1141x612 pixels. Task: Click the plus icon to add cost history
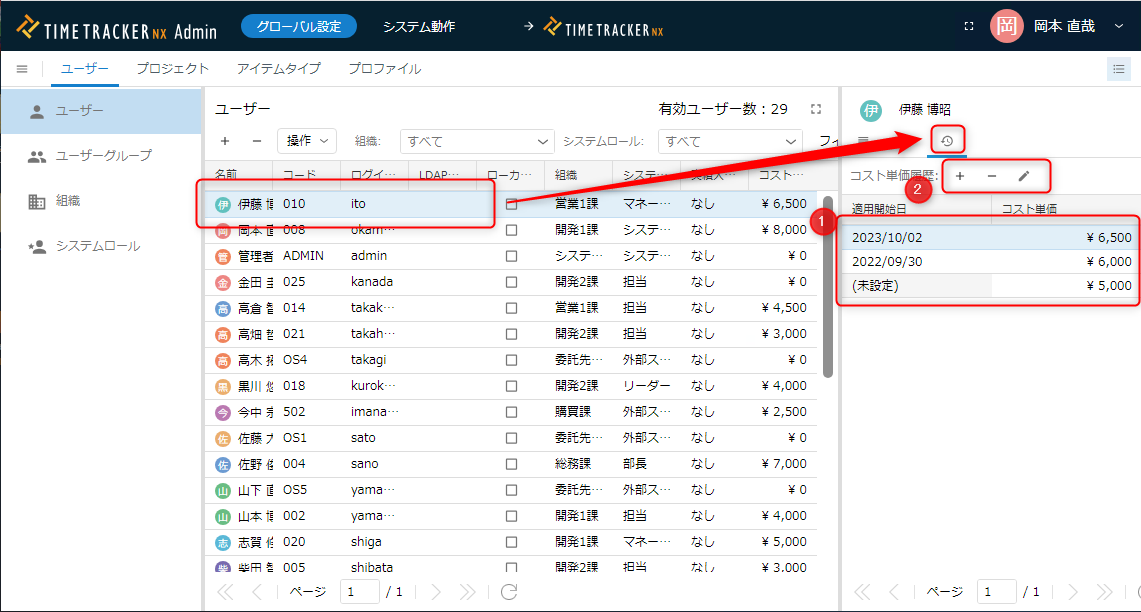(960, 176)
